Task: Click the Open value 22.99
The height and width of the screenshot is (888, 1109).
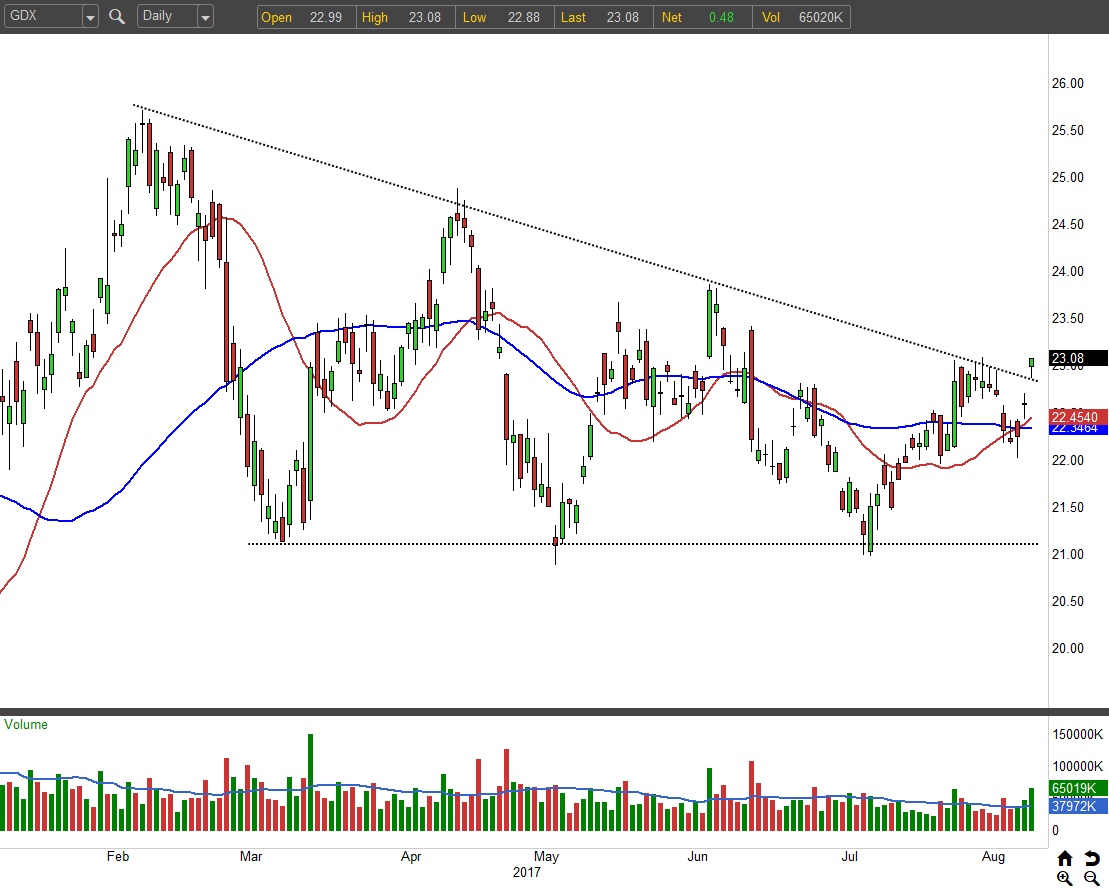Action: (x=325, y=17)
